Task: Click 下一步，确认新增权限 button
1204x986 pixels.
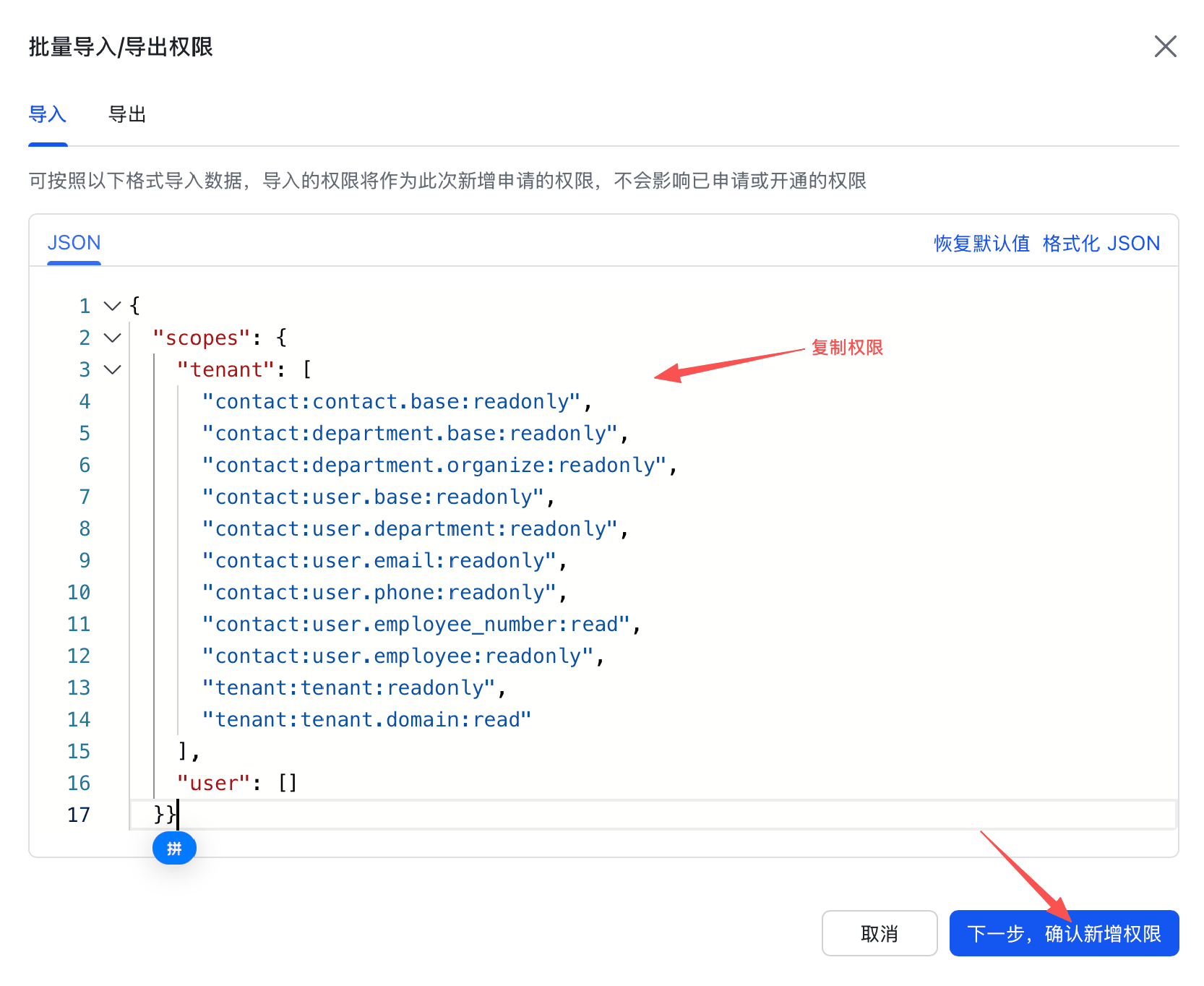Action: [x=1064, y=933]
